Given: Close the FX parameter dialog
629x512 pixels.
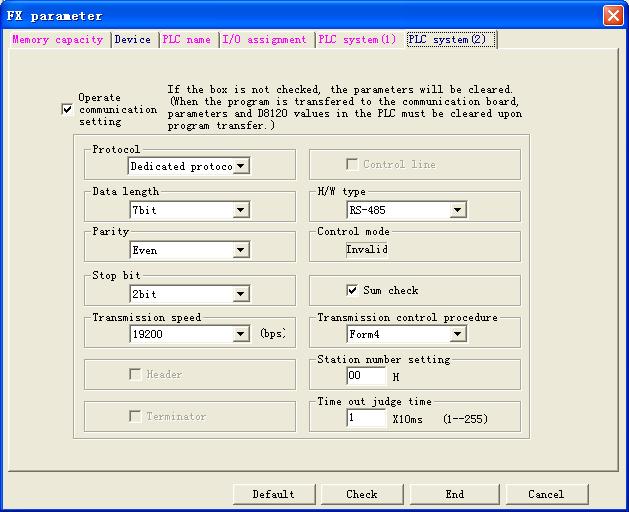Looking at the screenshot, I should point(612,15).
